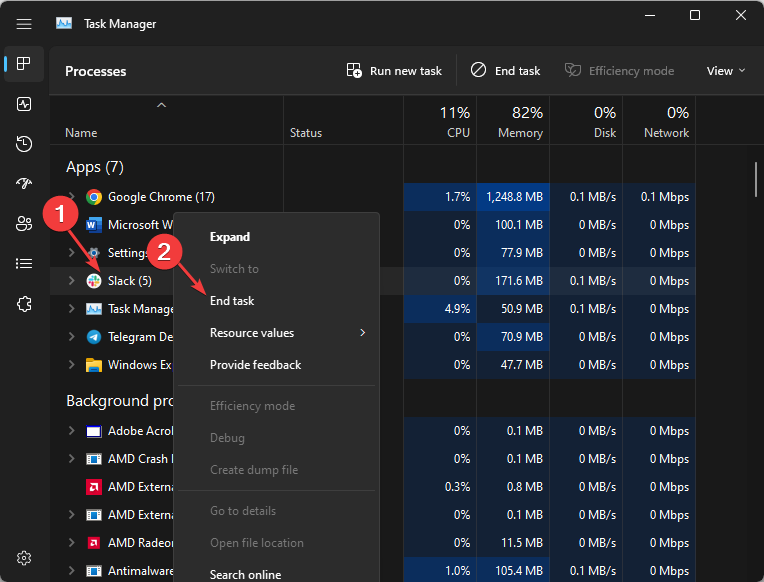
Task: Sort processes by the Status column
Action: point(344,120)
